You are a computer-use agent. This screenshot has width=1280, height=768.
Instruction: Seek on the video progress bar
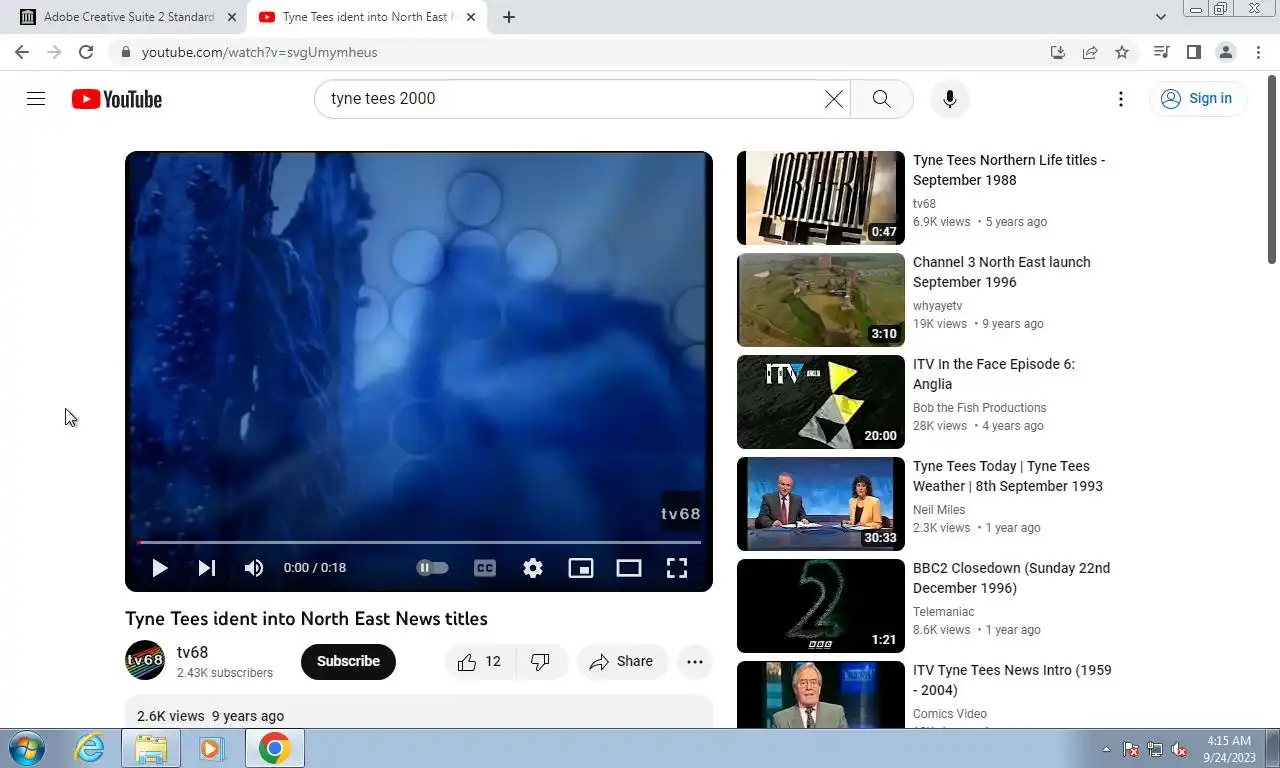pos(419,542)
